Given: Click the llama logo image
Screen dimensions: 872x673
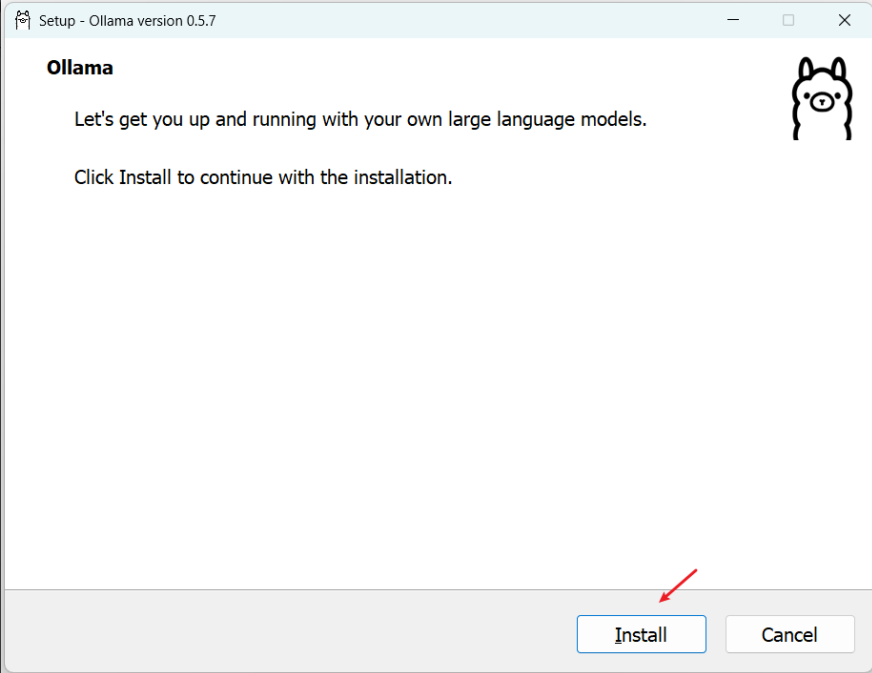Looking at the screenshot, I should 822,98.
